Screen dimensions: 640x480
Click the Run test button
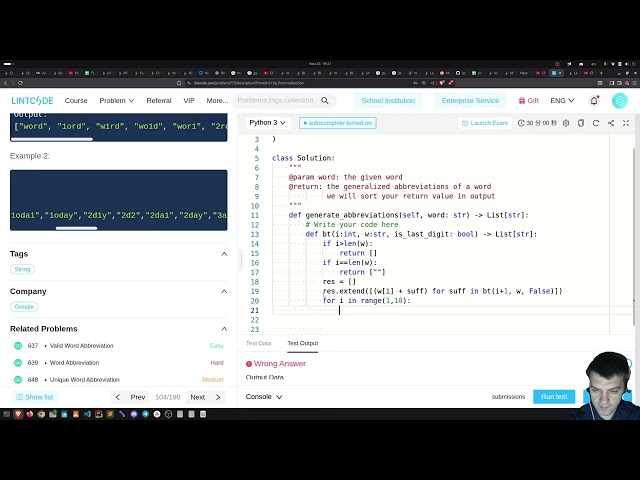point(554,396)
